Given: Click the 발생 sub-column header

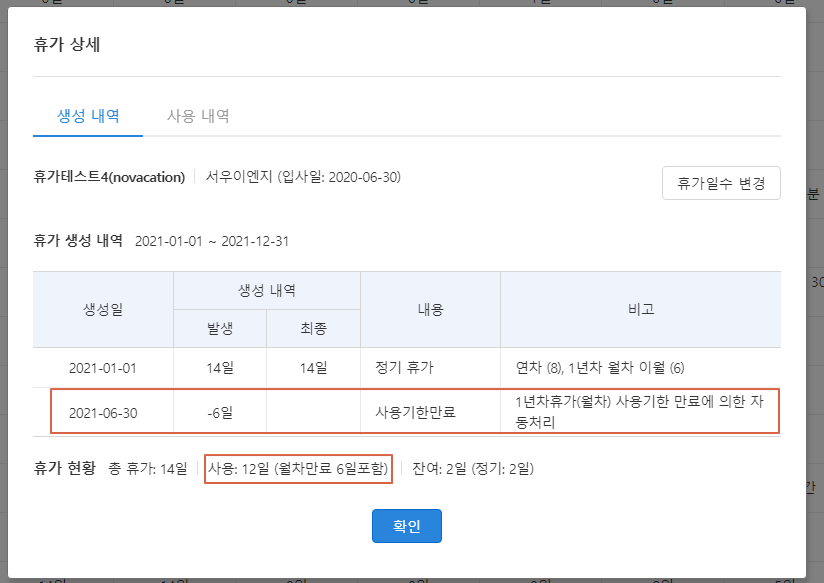Looking at the screenshot, I should 220,328.
